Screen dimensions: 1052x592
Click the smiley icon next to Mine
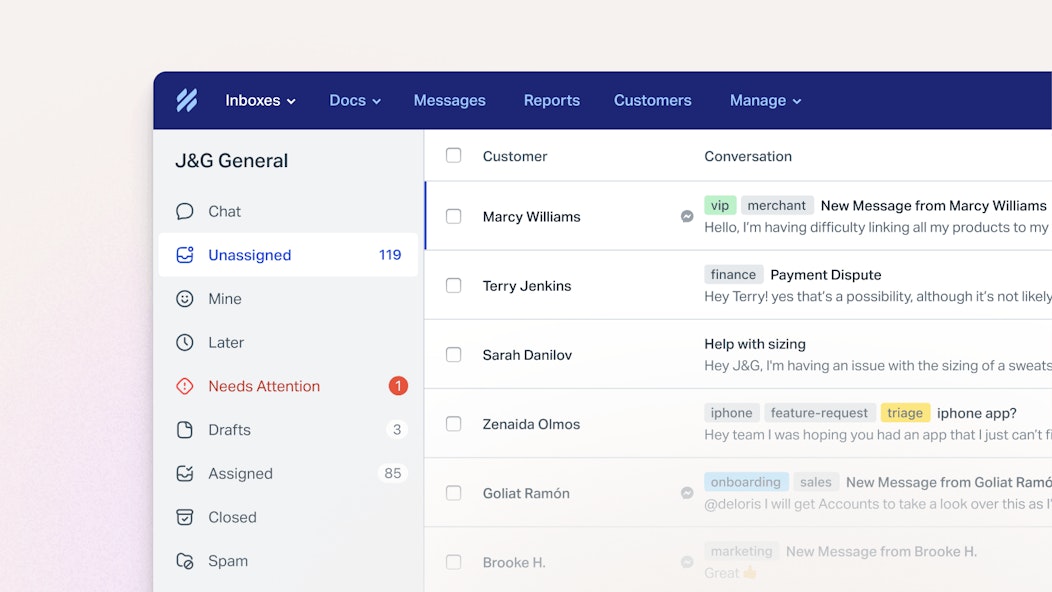pyautogui.click(x=185, y=298)
